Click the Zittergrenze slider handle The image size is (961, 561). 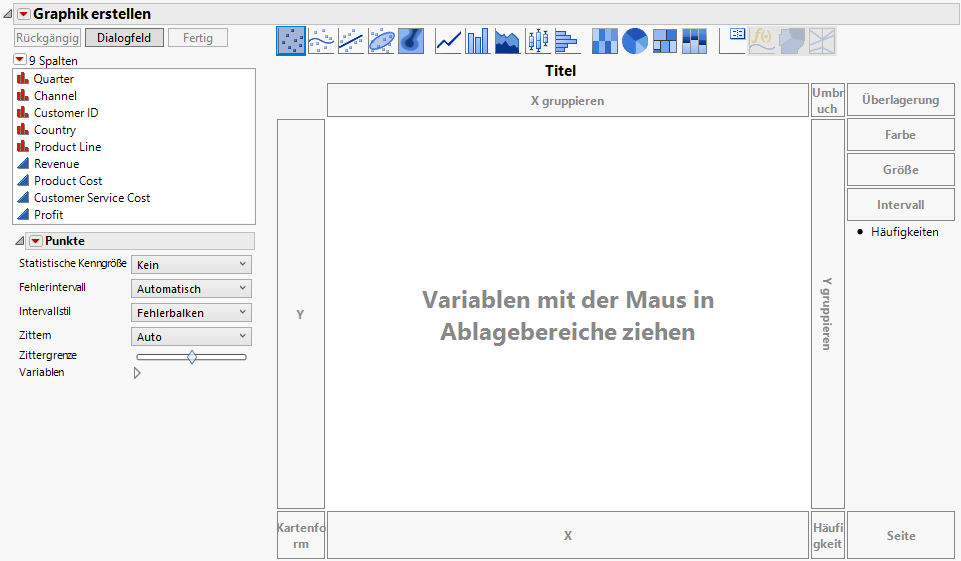192,356
